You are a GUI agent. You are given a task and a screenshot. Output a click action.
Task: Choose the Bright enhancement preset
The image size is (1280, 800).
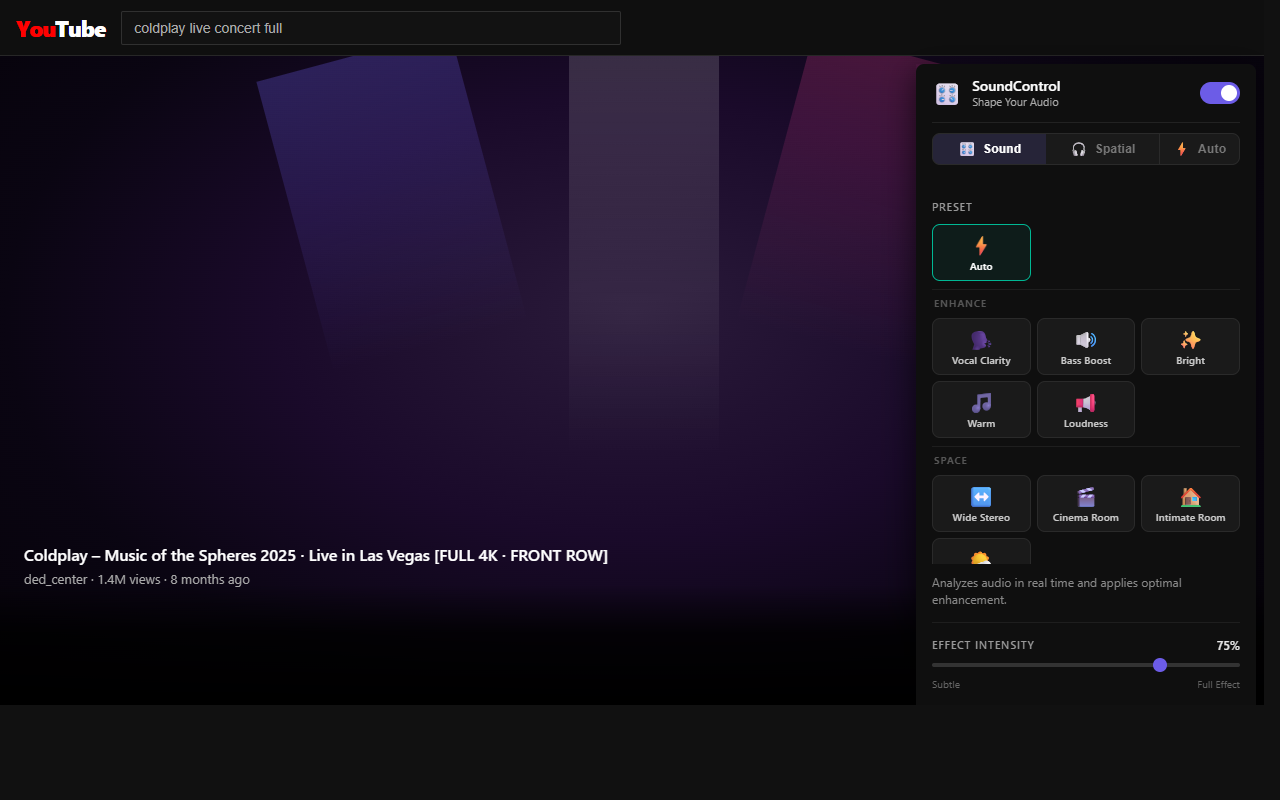[1190, 347]
